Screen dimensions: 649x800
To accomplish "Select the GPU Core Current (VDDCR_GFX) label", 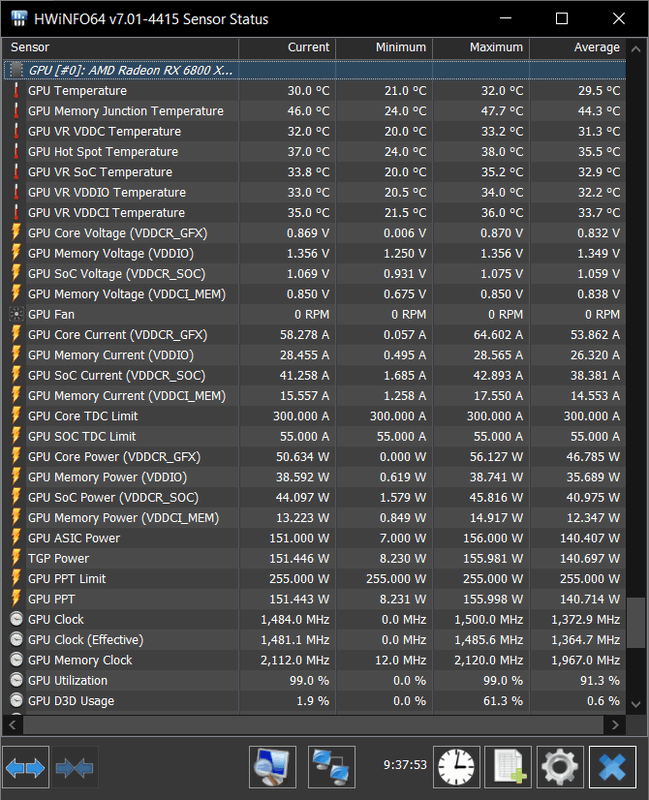I will tap(118, 335).
